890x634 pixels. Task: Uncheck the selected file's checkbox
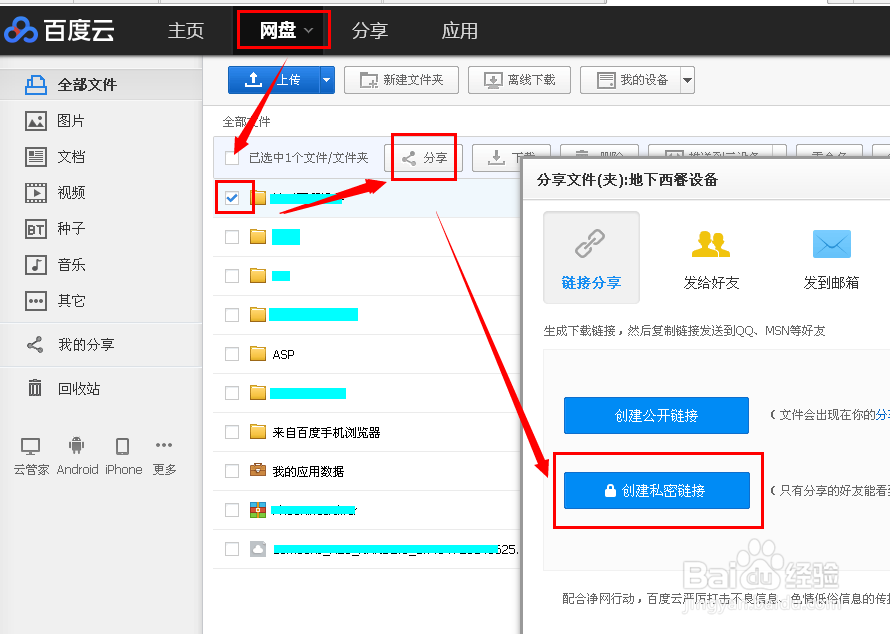pyautogui.click(x=234, y=197)
